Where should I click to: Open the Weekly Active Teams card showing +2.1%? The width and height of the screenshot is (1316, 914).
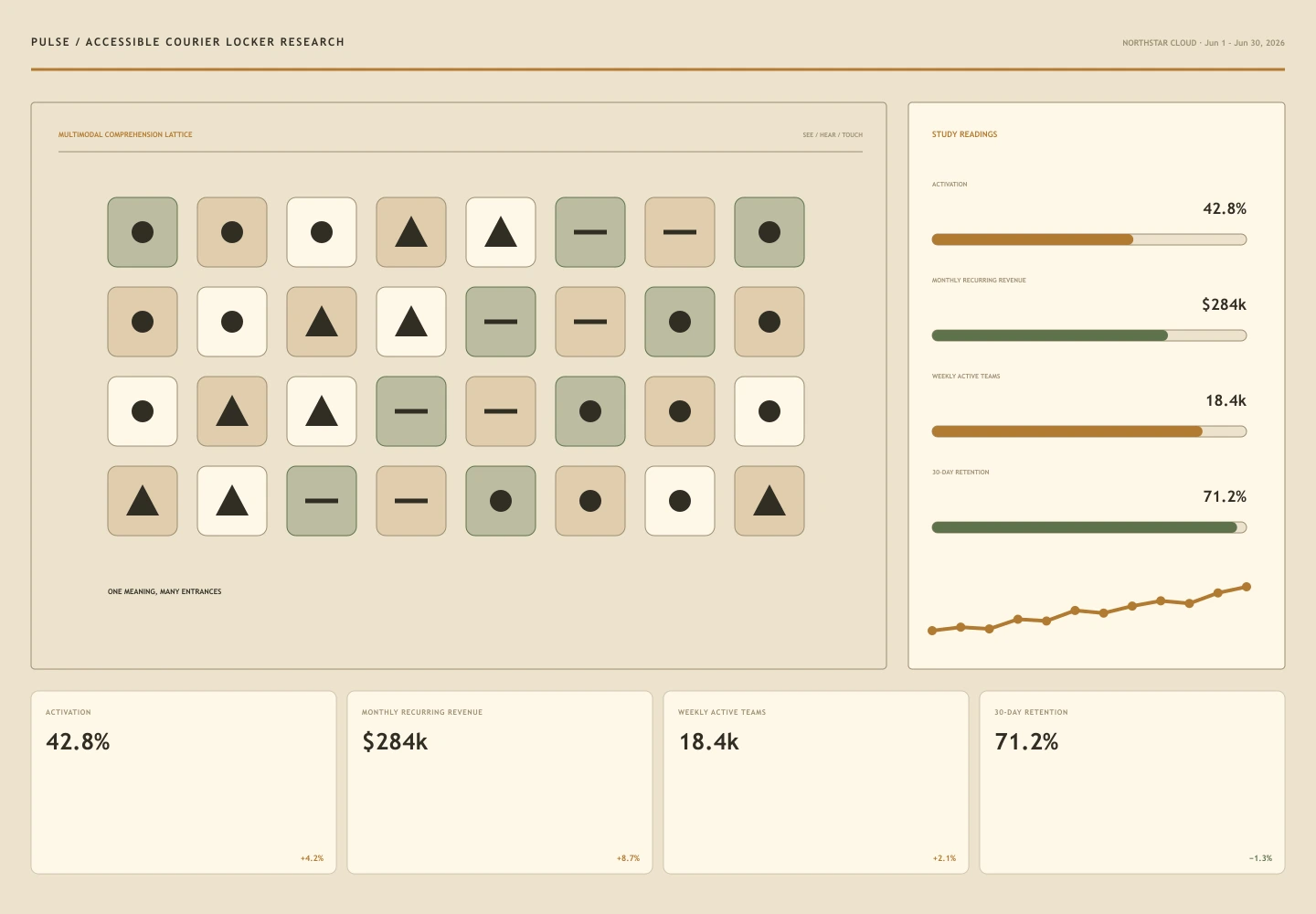click(816, 782)
